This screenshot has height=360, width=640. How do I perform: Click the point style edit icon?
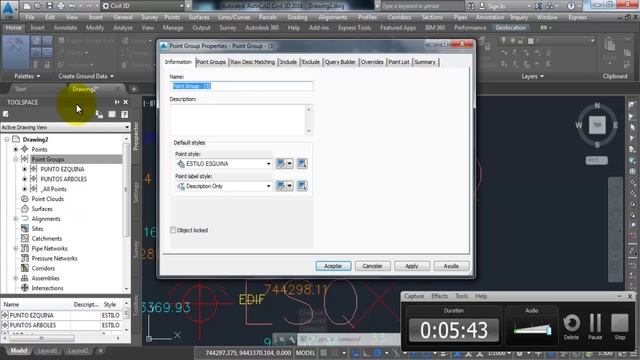[281, 164]
